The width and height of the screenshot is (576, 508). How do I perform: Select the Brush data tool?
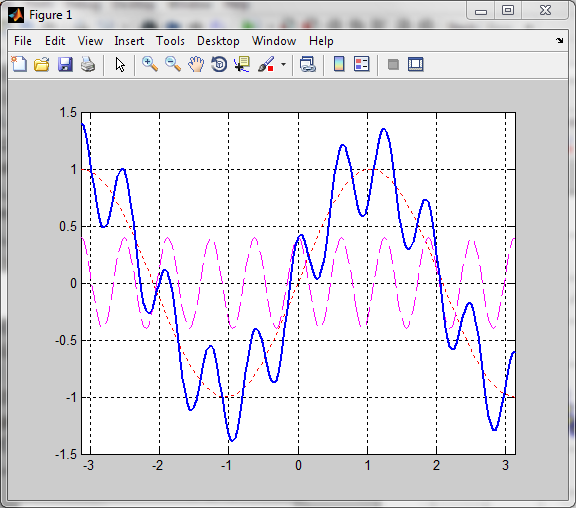(266, 64)
